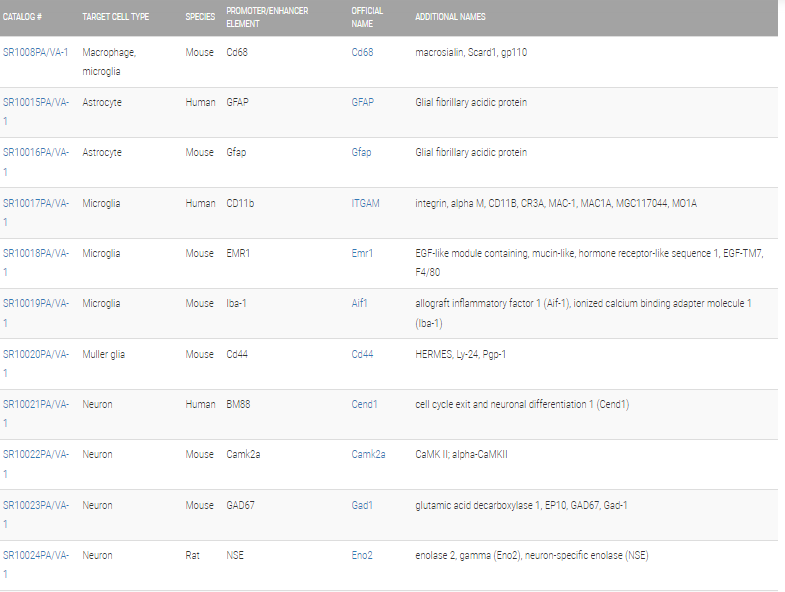Open the Aif1 official name link
The height and width of the screenshot is (592, 785).
coord(359,304)
